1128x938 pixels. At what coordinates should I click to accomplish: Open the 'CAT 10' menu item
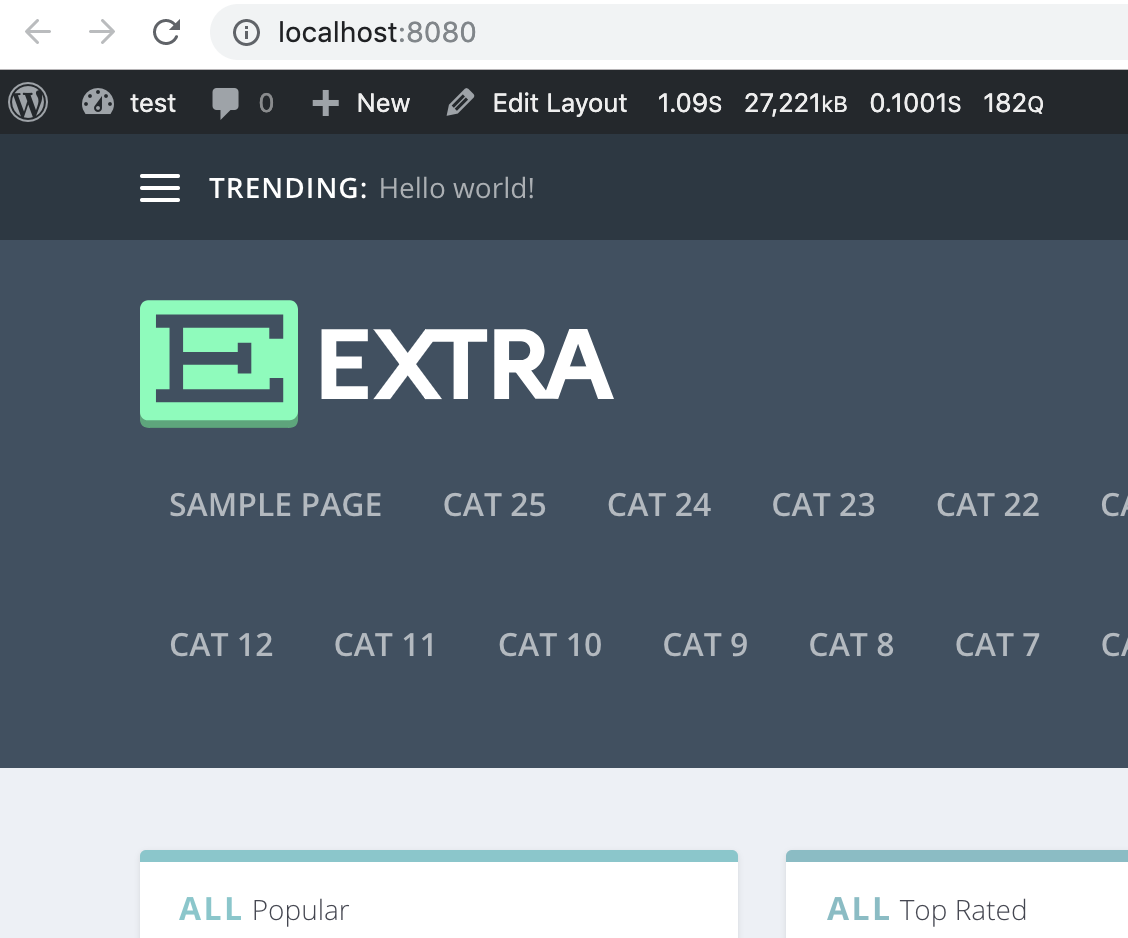(x=550, y=645)
